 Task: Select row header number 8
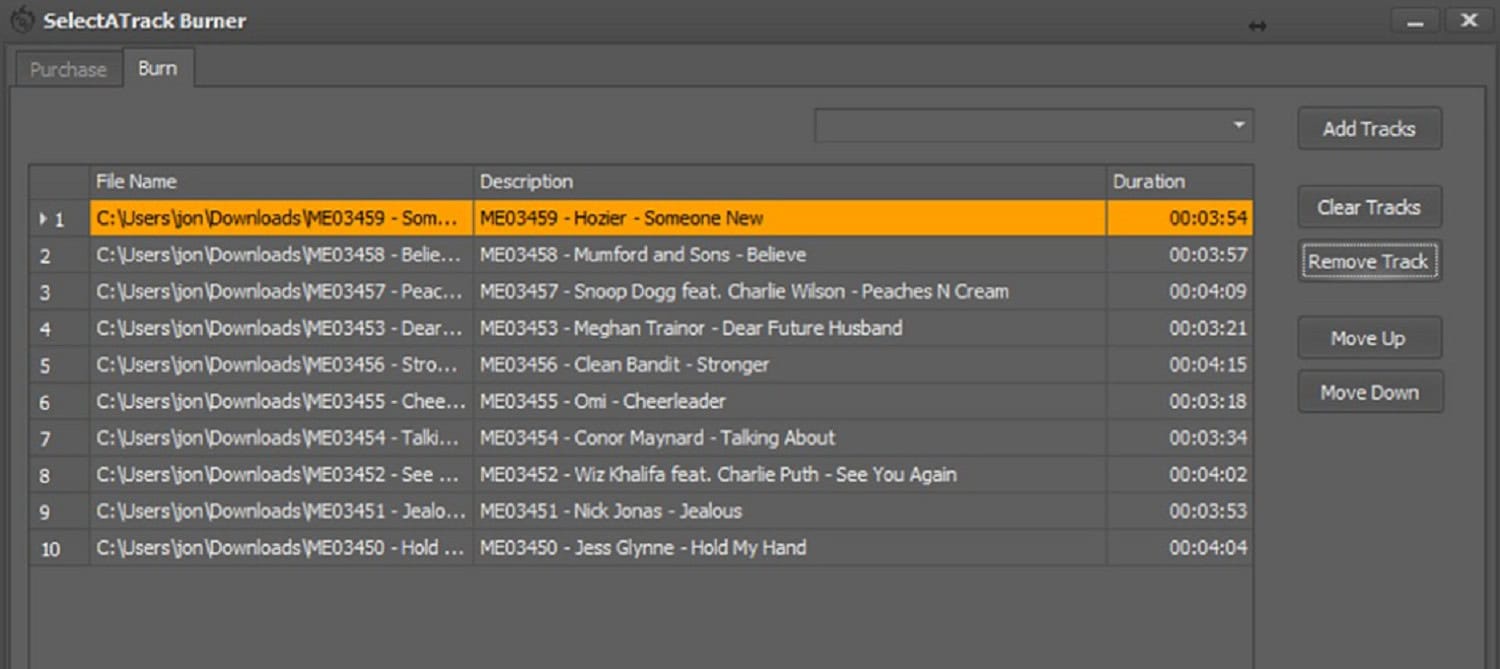(x=59, y=474)
